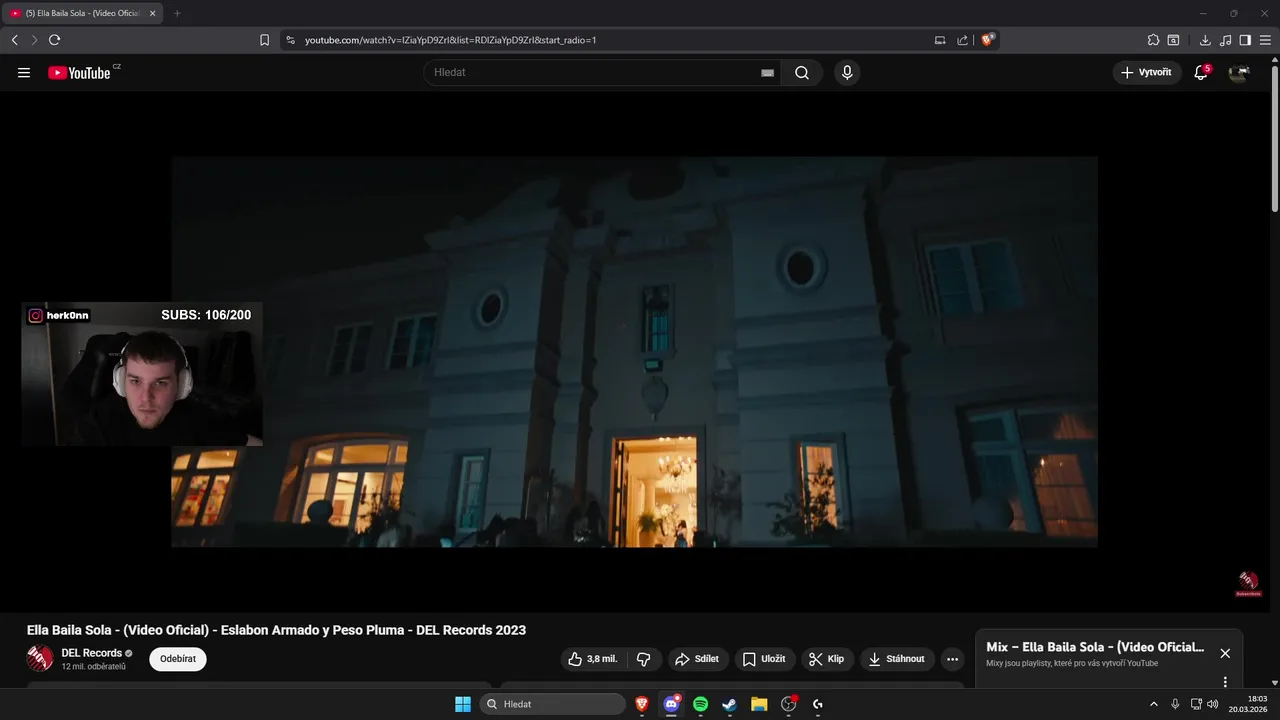The width and height of the screenshot is (1280, 720).
Task: Open YouTube notifications bell
Action: 1201,73
